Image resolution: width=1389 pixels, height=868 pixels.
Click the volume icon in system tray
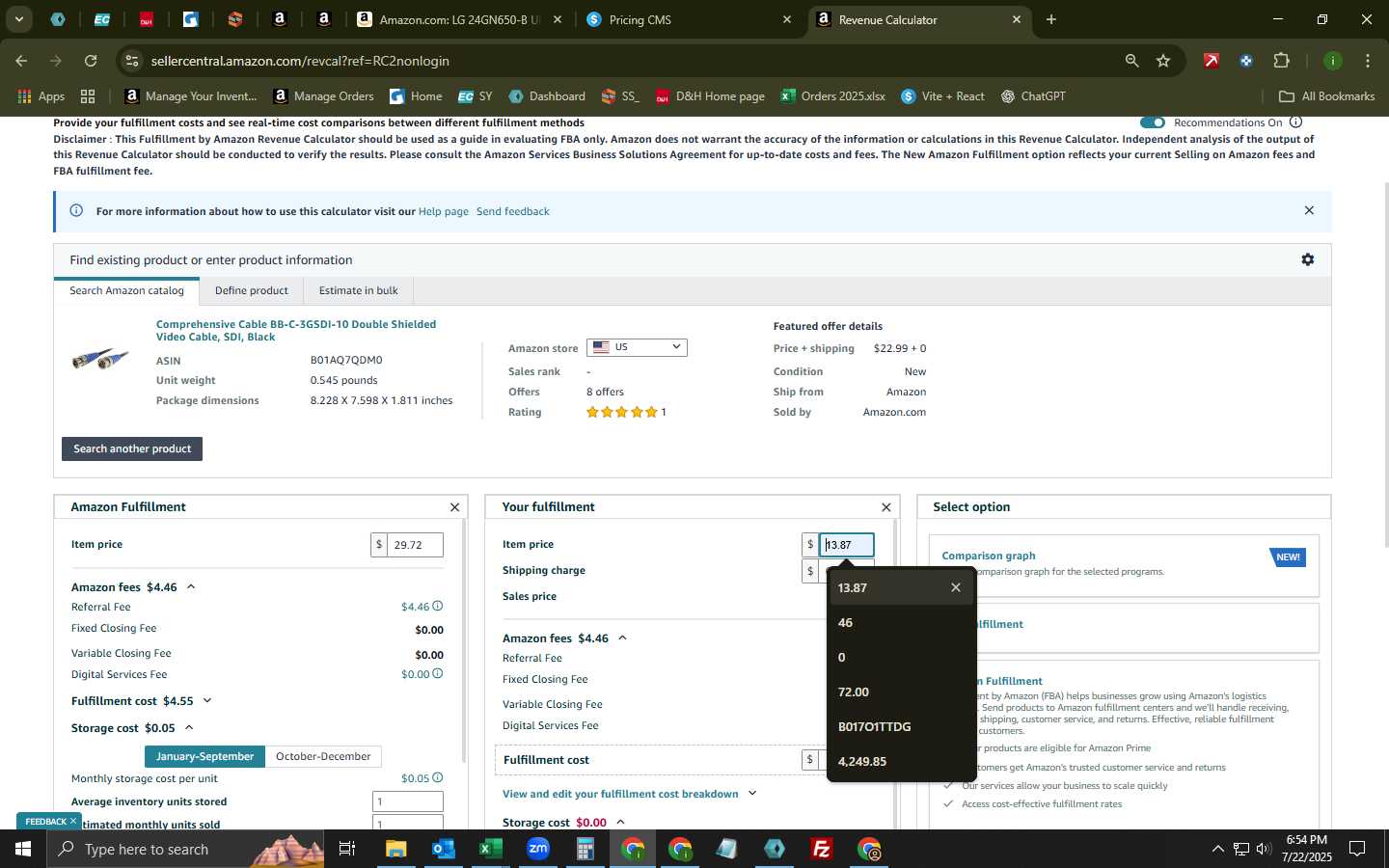[x=1263, y=849]
